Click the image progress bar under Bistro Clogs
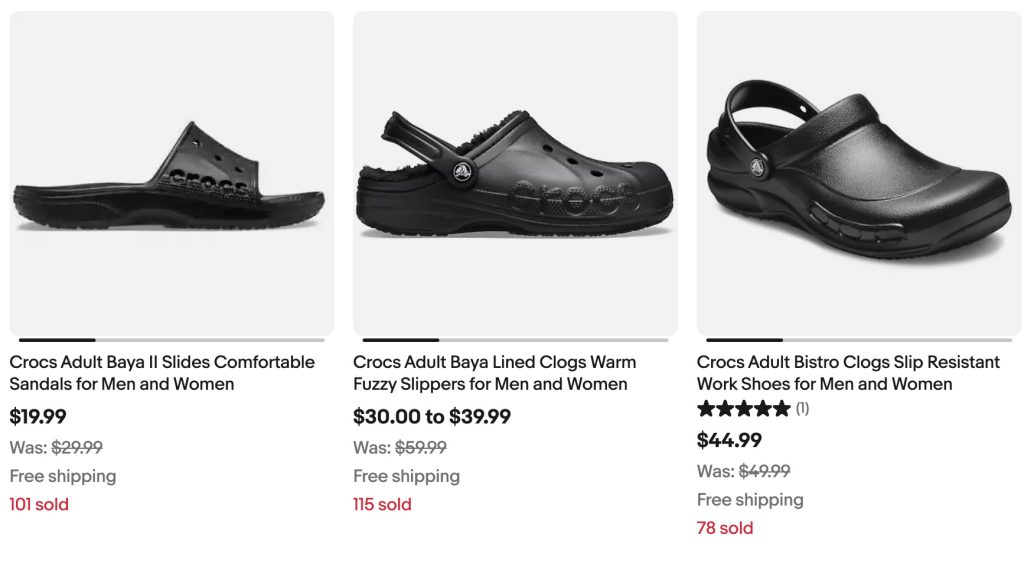The height and width of the screenshot is (567, 1024). coord(859,340)
